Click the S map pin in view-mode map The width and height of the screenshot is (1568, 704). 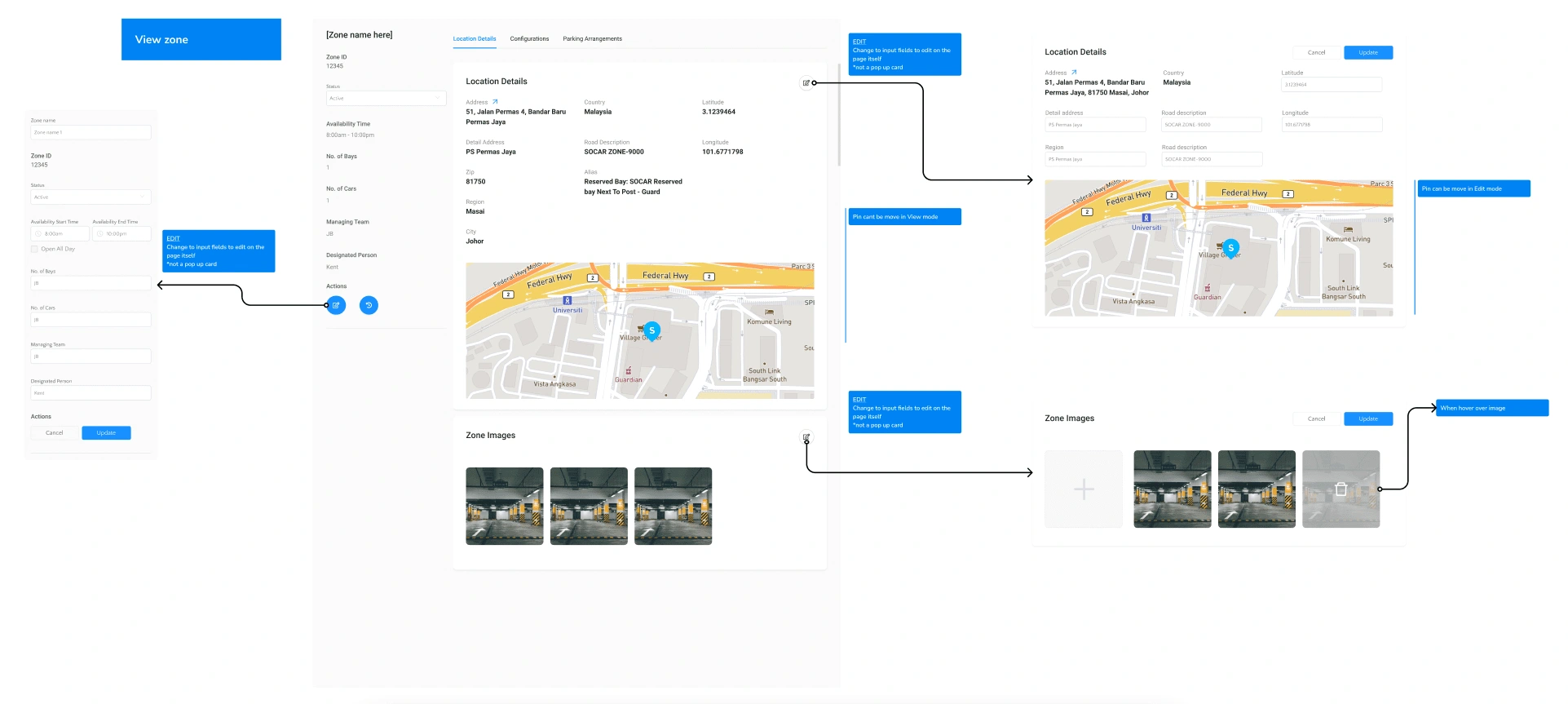click(651, 331)
